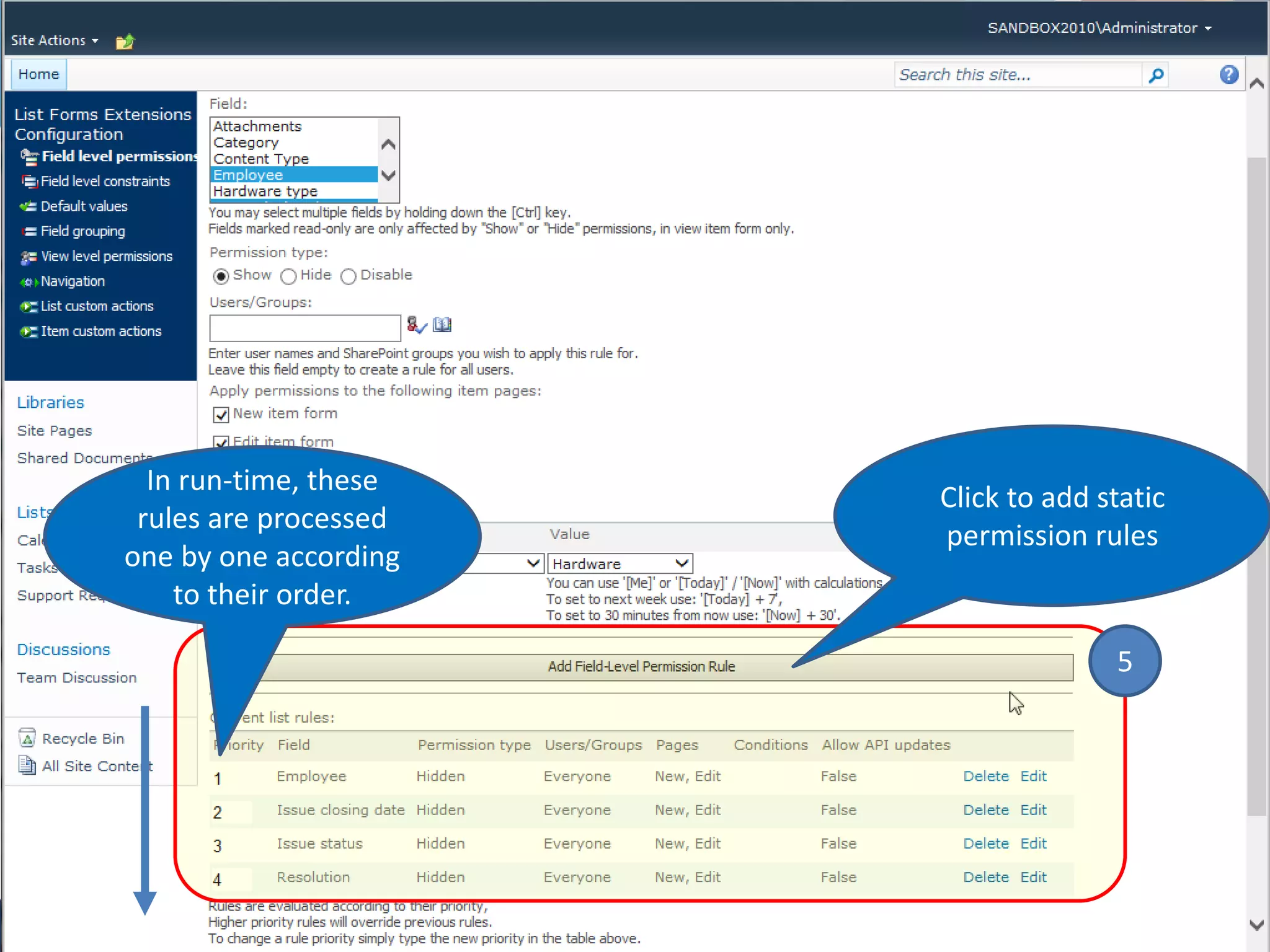Viewport: 1270px width, 952px height.
Task: Open List custom actions page
Action: click(x=97, y=307)
